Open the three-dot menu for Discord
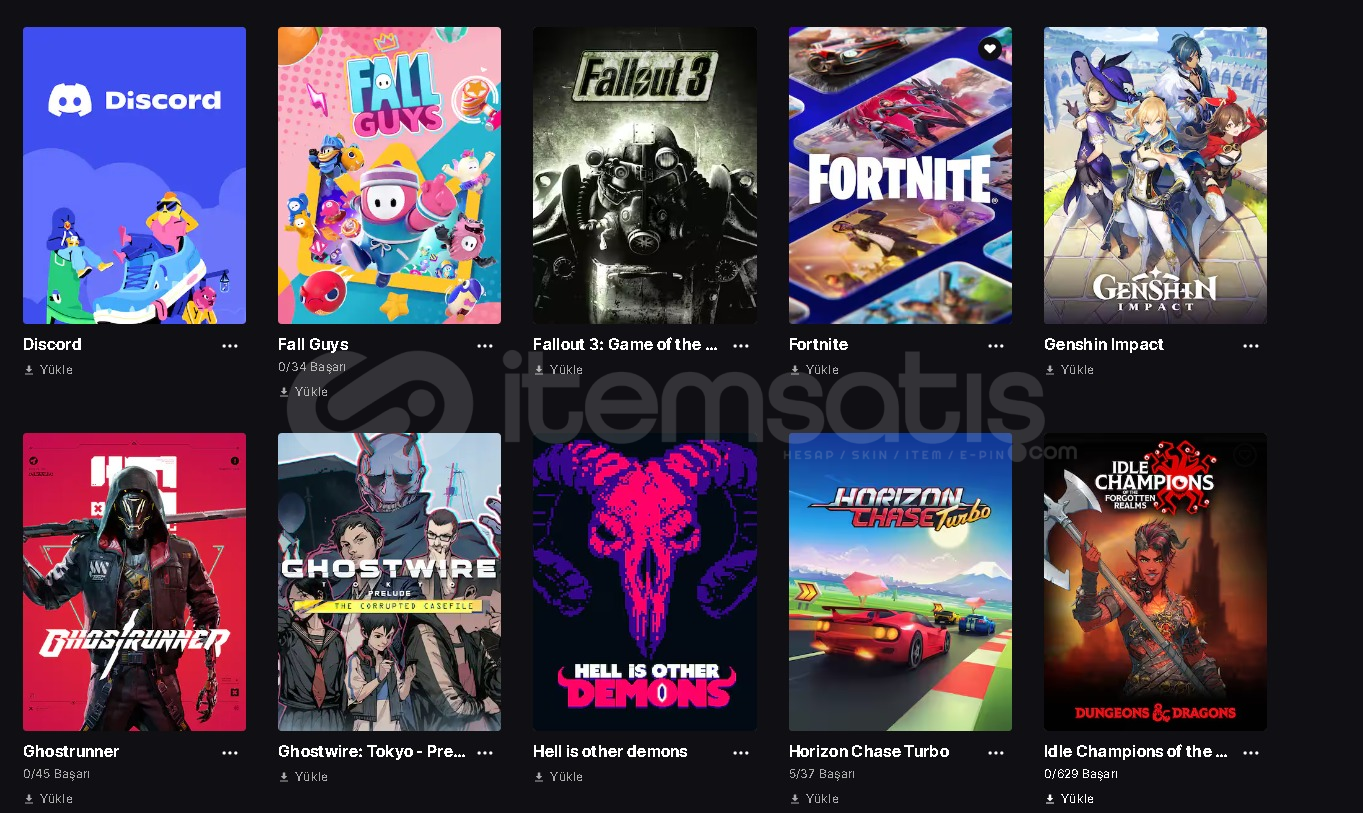The width and height of the screenshot is (1363, 813). point(230,346)
